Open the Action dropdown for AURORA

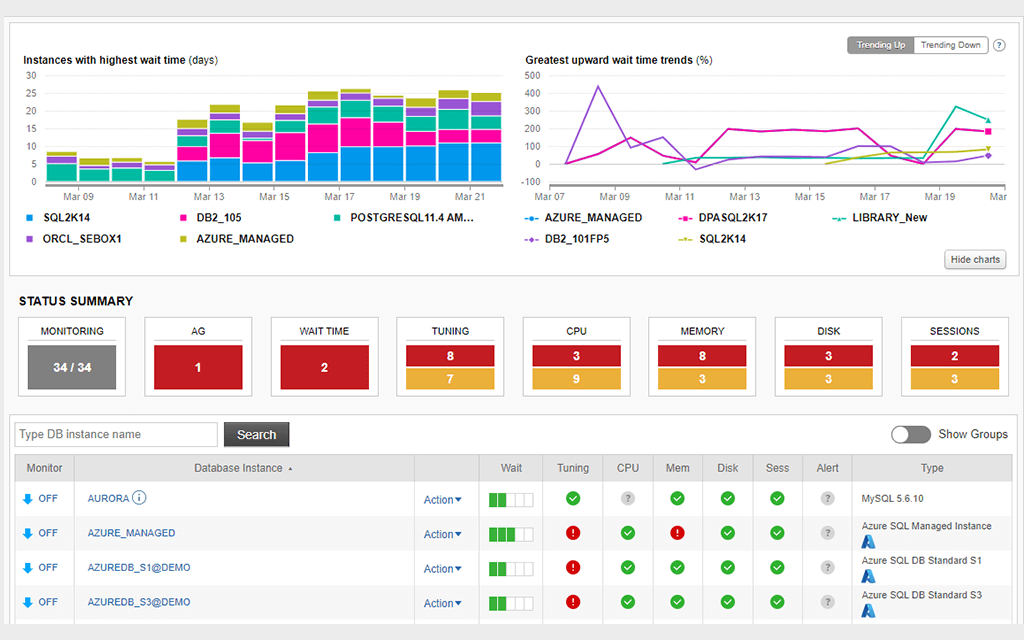[x=442, y=499]
